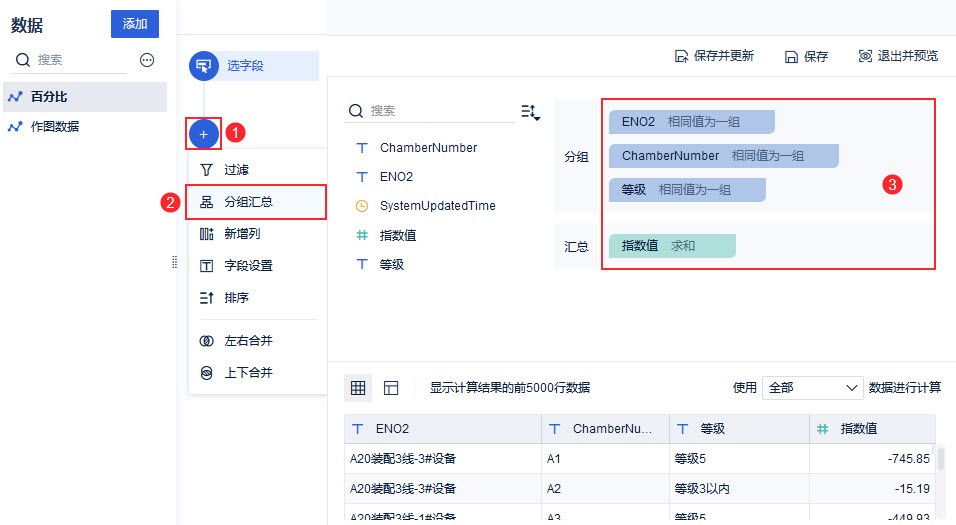Viewport: 956px width, 525px height.
Task: Click 退出并预览 exit and preview
Action: coord(898,56)
